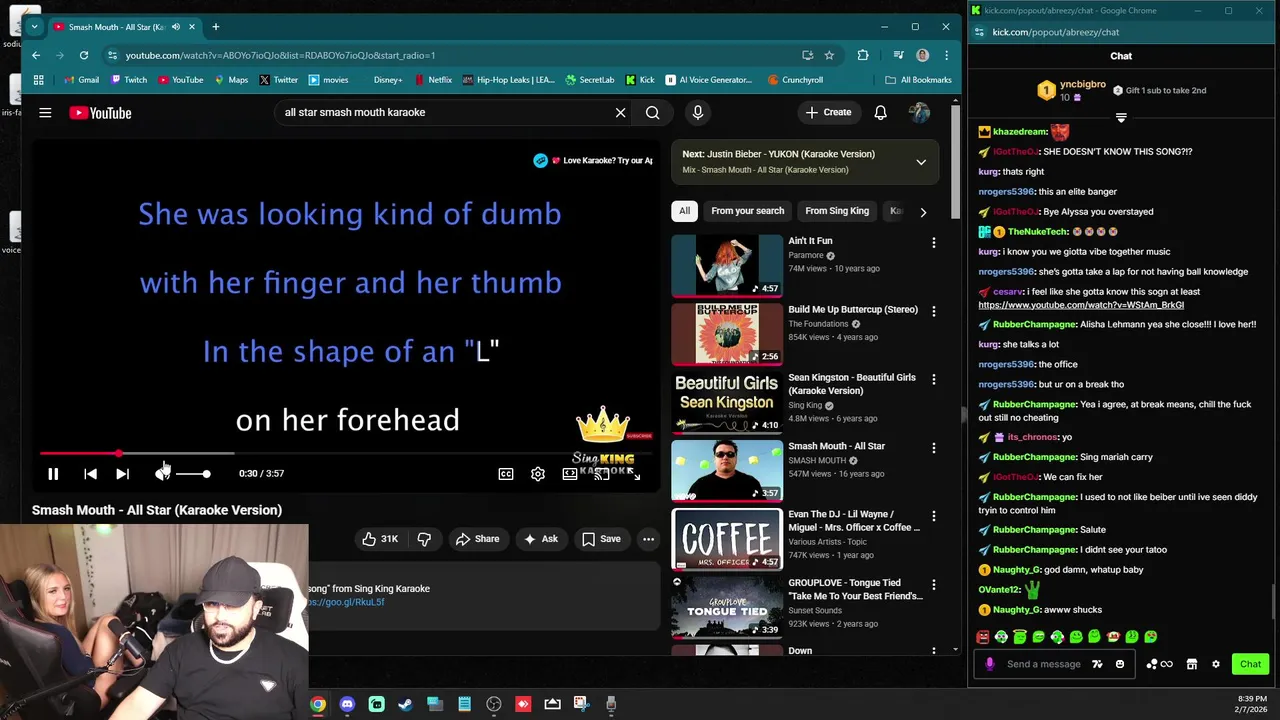This screenshot has height=720, width=1280.
Task: Go back in the YouTube browser window
Action: 36,55
